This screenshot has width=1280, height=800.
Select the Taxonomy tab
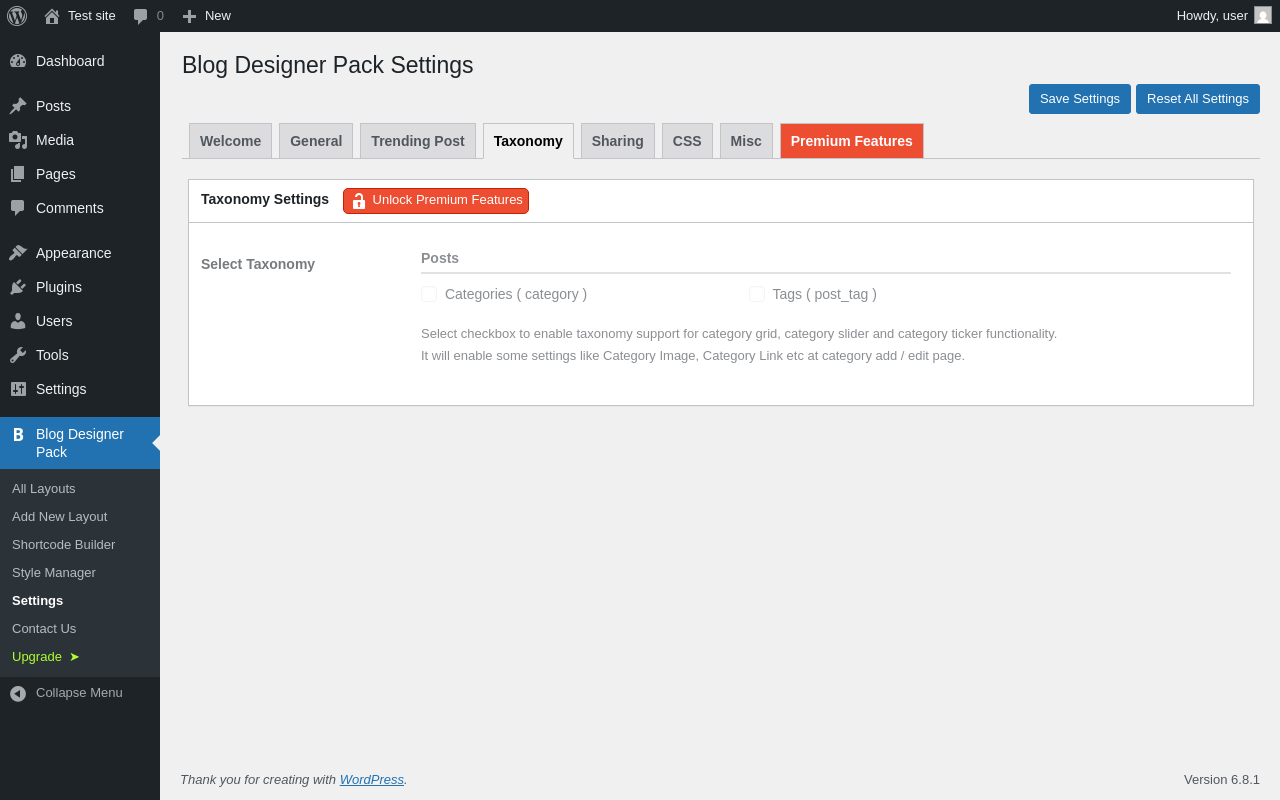528,141
